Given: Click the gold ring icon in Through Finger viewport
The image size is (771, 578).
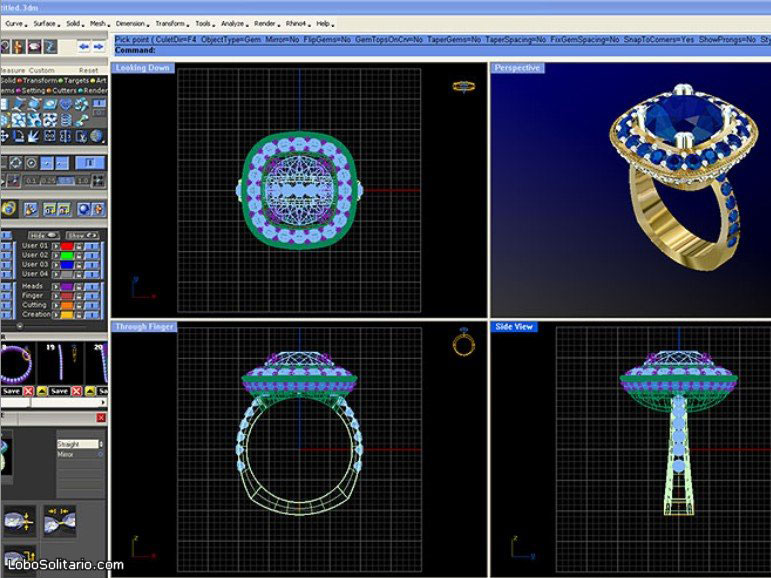Looking at the screenshot, I should [x=463, y=343].
